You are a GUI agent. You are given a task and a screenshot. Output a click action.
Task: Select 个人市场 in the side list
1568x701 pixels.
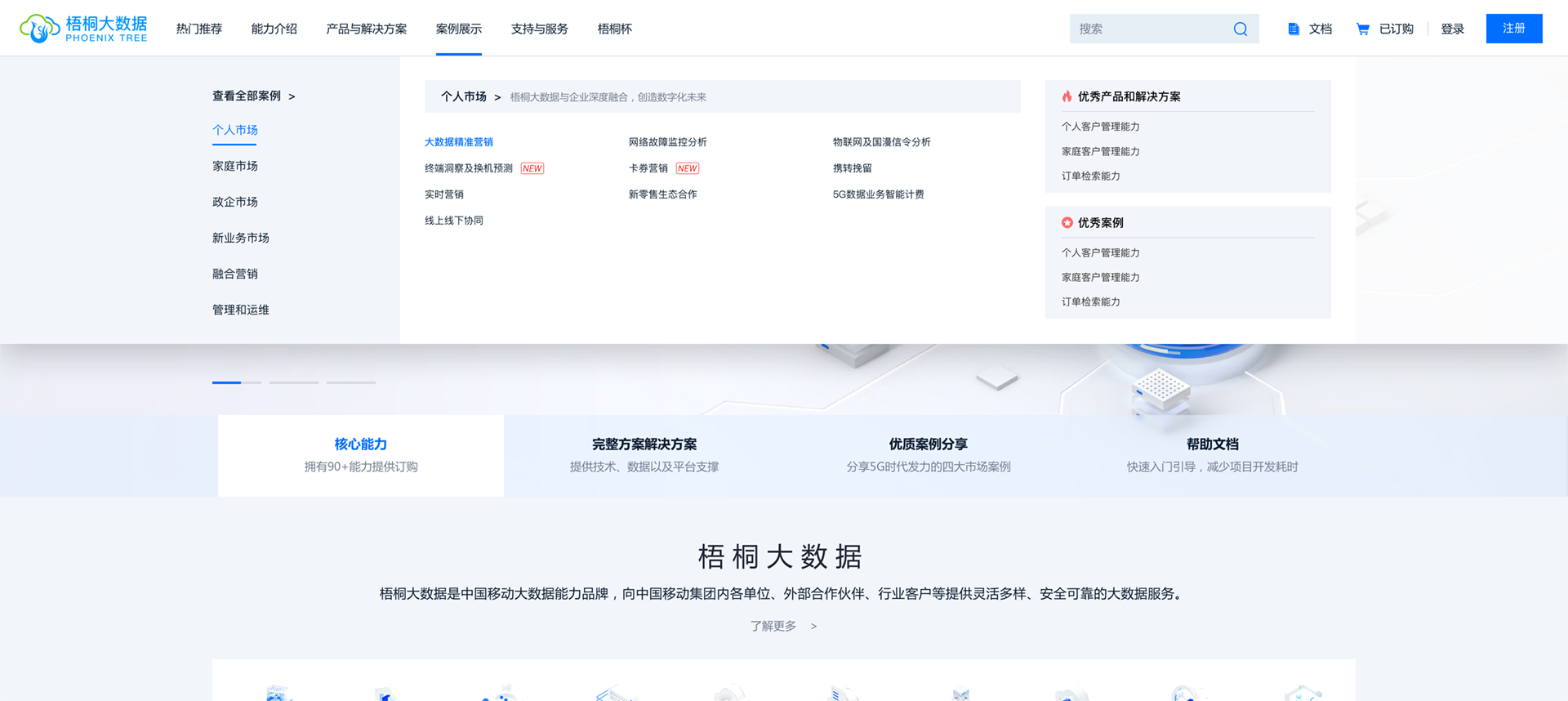tap(235, 130)
